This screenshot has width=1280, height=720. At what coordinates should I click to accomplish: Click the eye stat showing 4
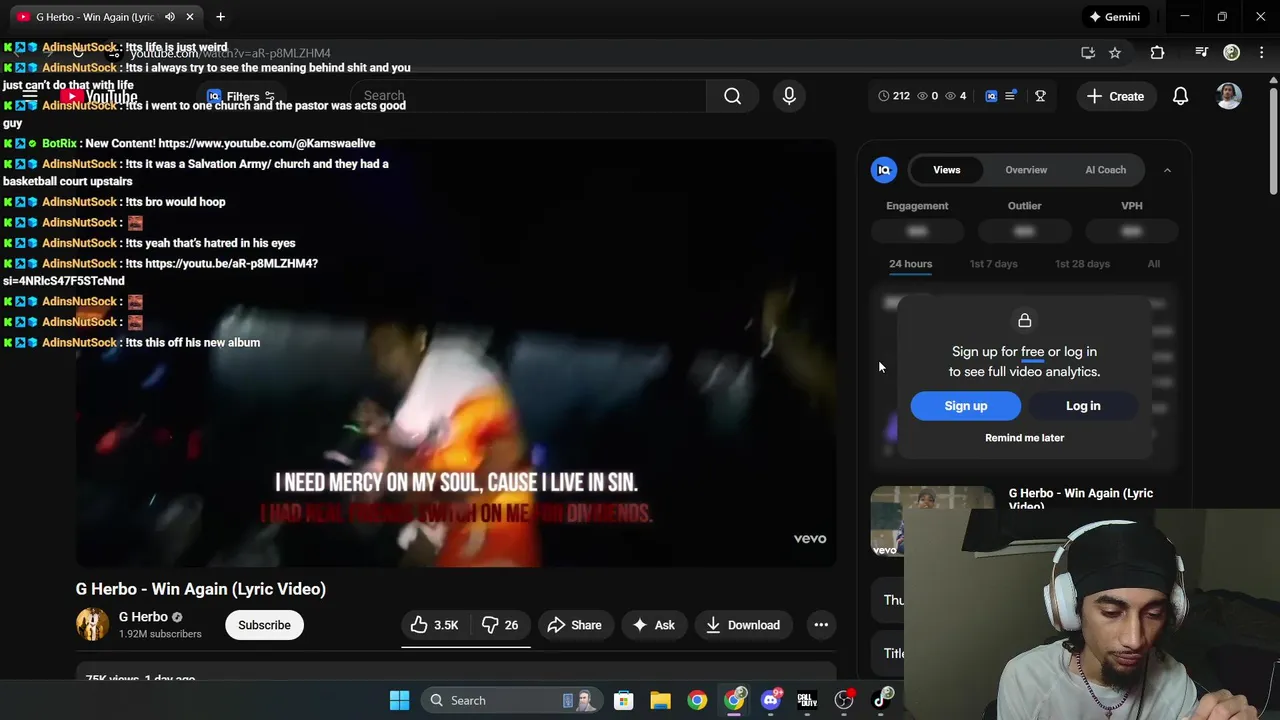[956, 96]
